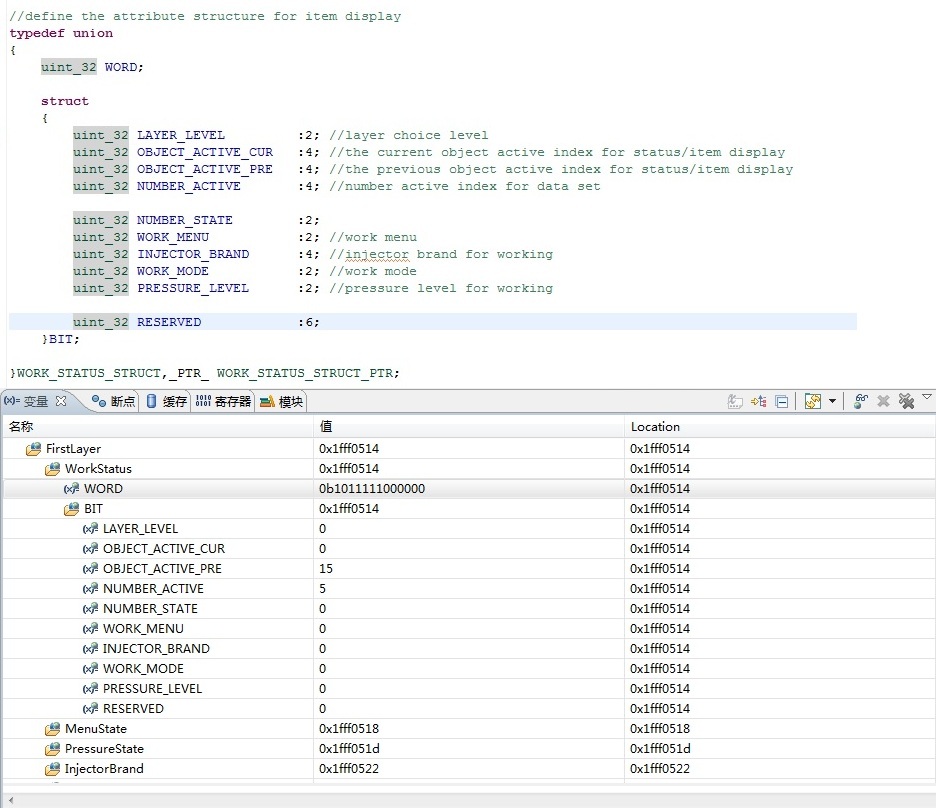Click the single gray X remove icon
This screenshot has width=936, height=808.
pos(884,401)
